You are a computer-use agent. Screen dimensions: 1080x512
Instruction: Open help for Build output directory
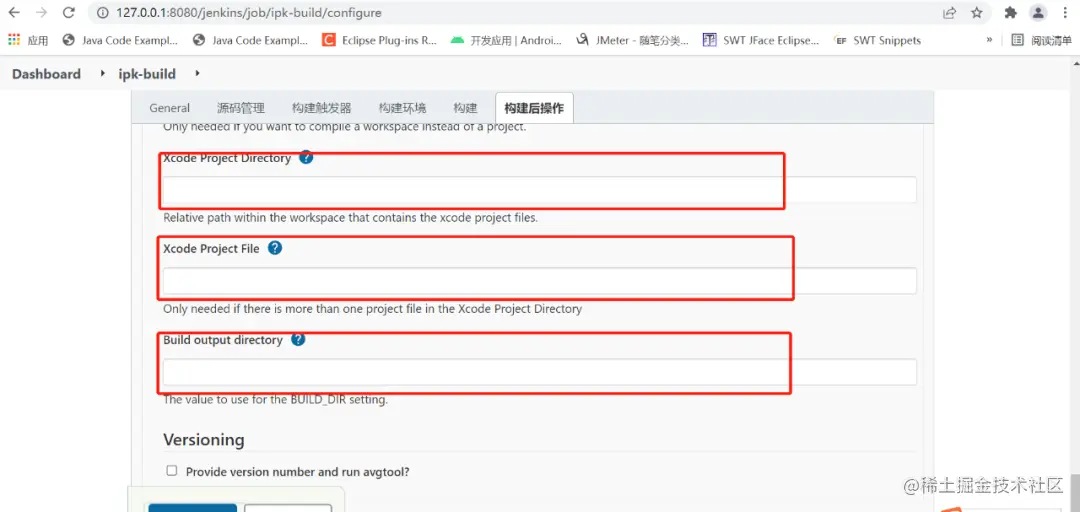pyautogui.click(x=298, y=339)
